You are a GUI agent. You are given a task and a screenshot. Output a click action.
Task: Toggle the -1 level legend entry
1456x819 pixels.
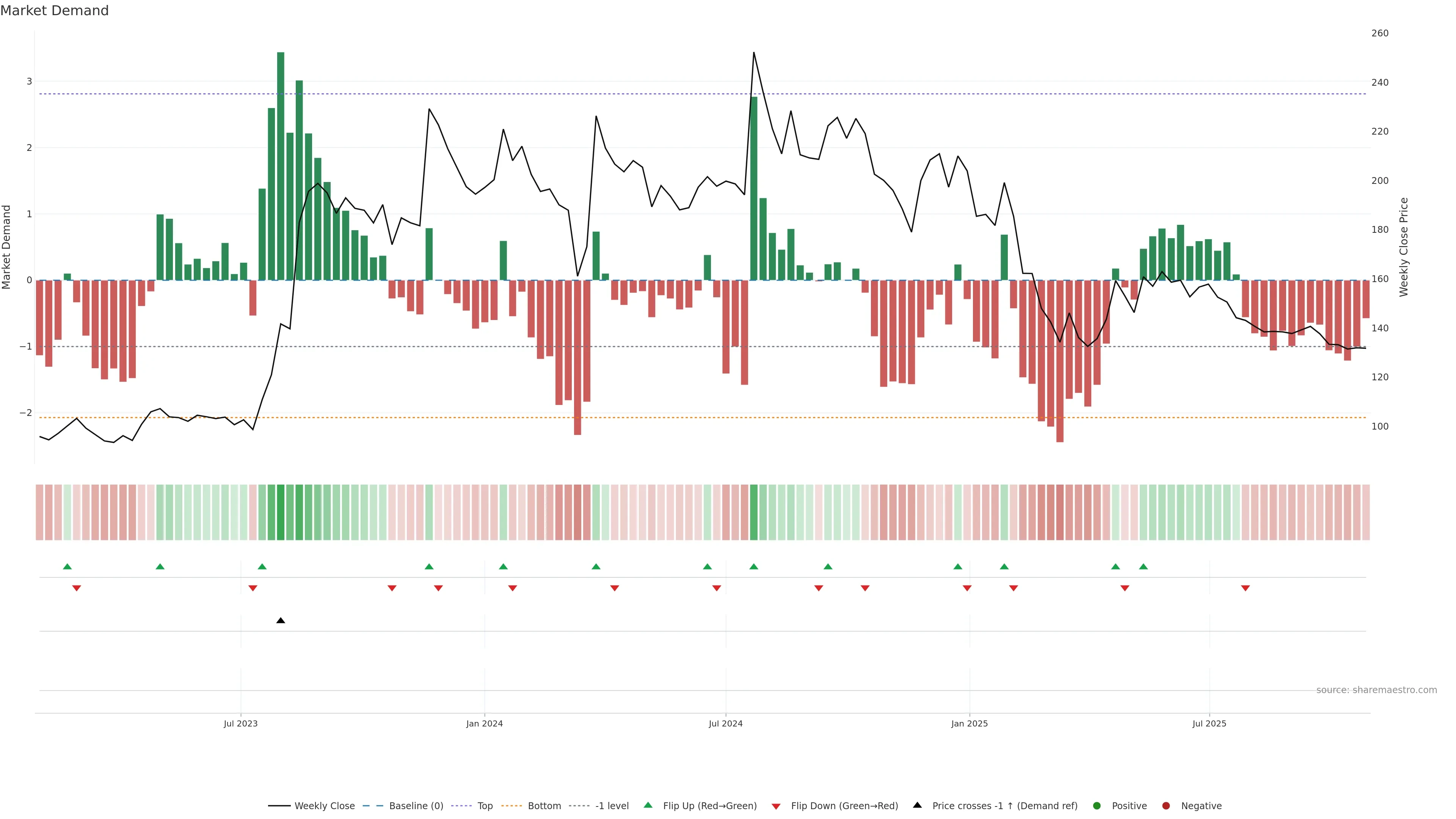(612, 806)
